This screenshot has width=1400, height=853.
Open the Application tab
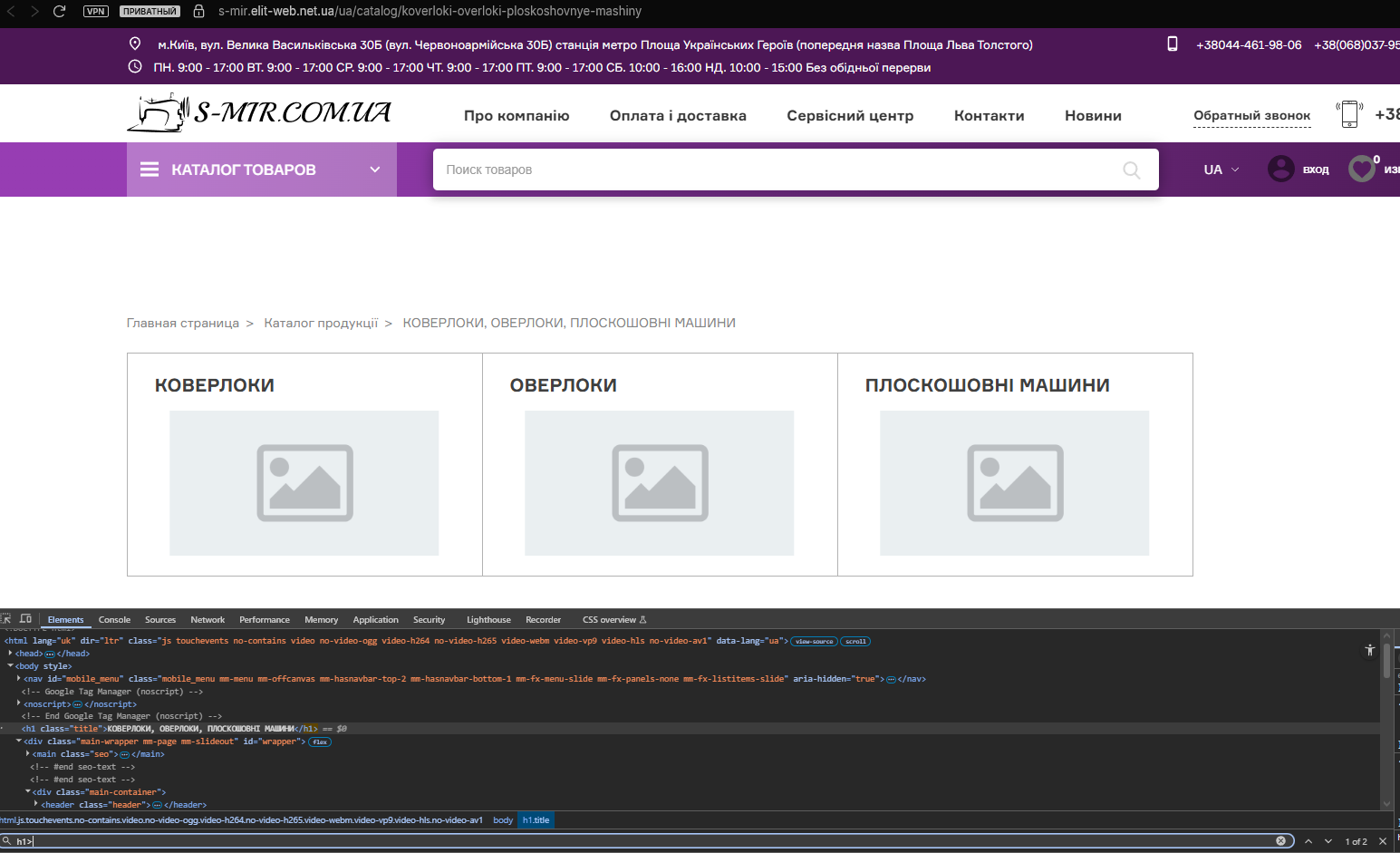(376, 620)
